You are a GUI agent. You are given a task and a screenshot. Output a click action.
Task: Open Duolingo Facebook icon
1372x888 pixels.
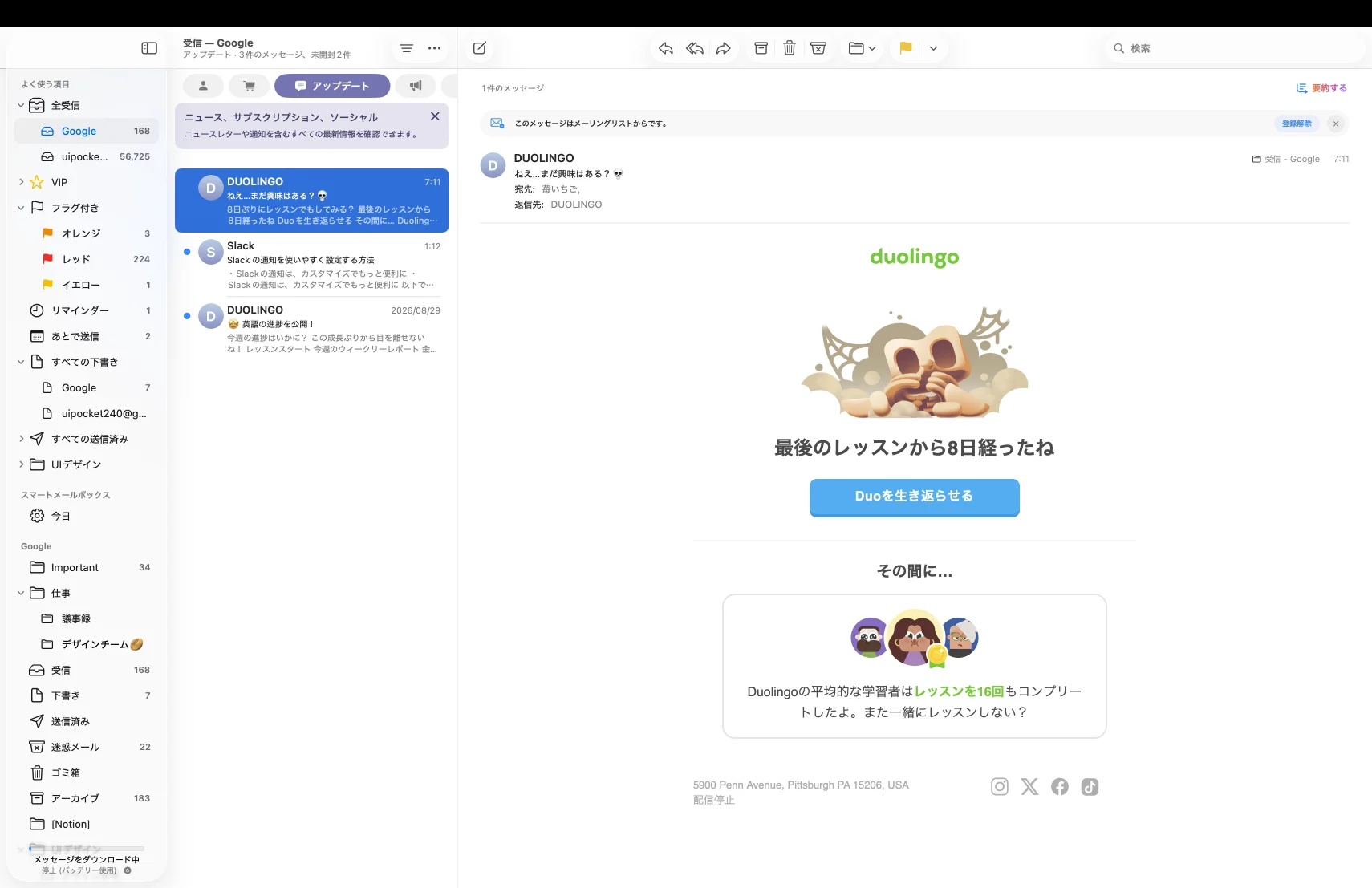[1060, 787]
